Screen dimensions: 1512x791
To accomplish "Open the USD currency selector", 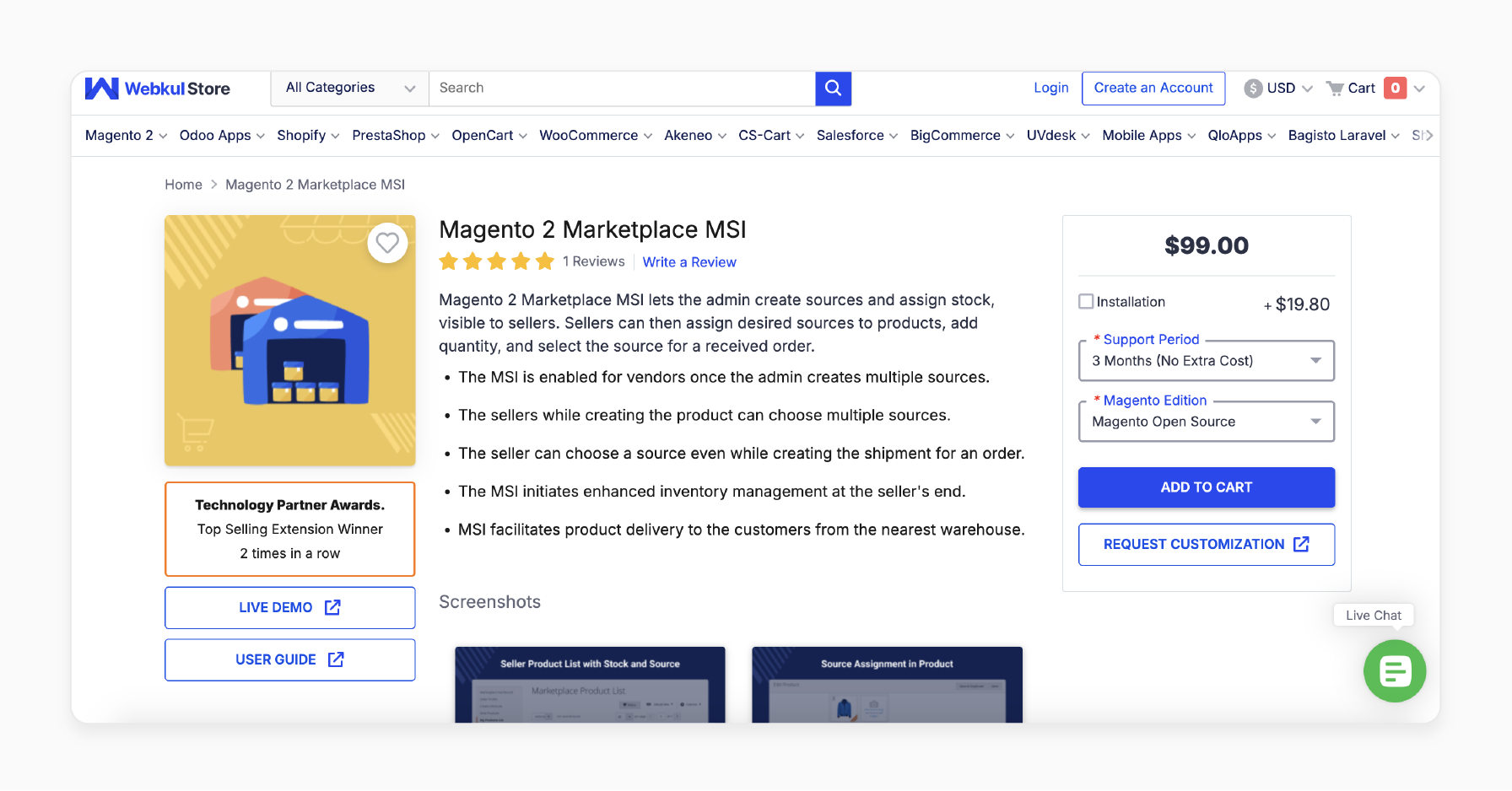I will tap(1279, 89).
